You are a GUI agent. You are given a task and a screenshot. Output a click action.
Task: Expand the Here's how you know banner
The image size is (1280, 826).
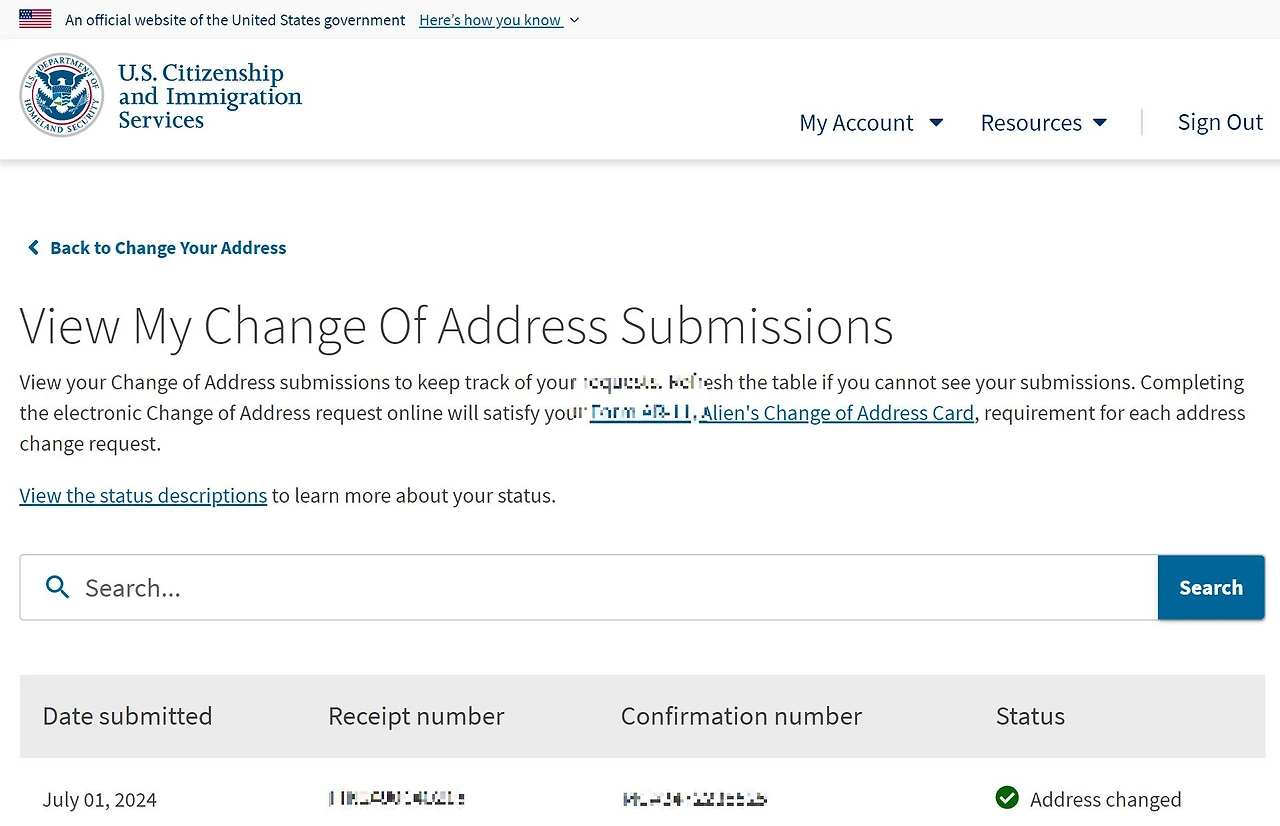tap(490, 19)
